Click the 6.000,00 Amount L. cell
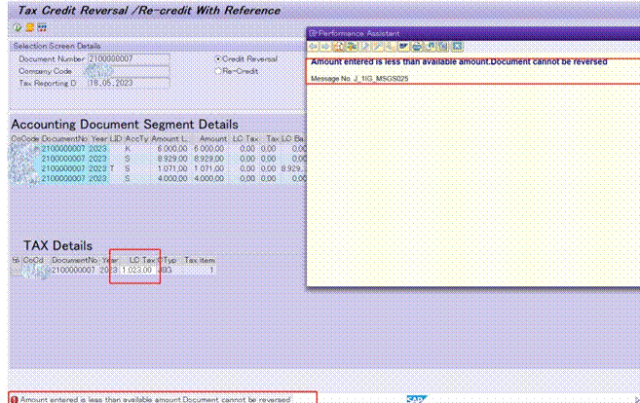 click(x=172, y=149)
